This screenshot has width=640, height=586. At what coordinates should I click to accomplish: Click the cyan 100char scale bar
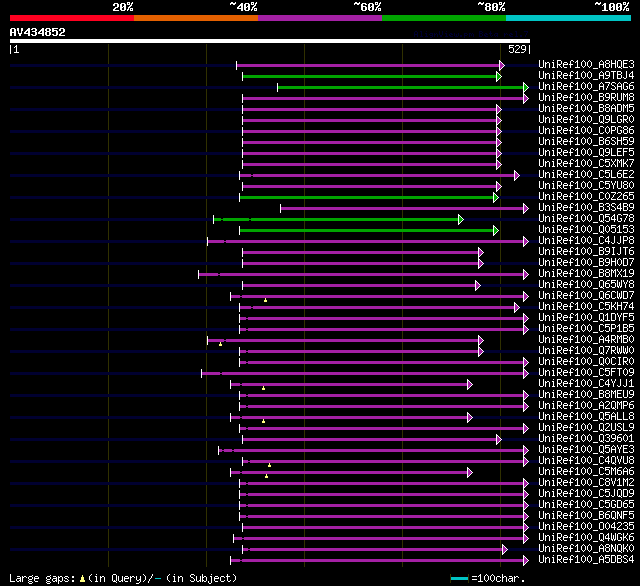(460, 578)
